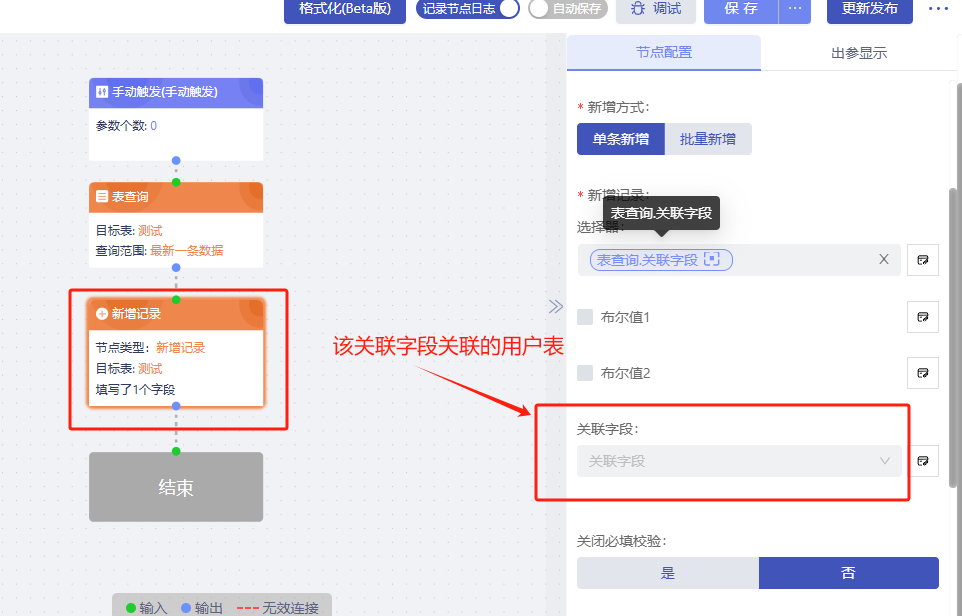
Task: Tick the 布尔值2 checkbox
Action: coord(585,373)
